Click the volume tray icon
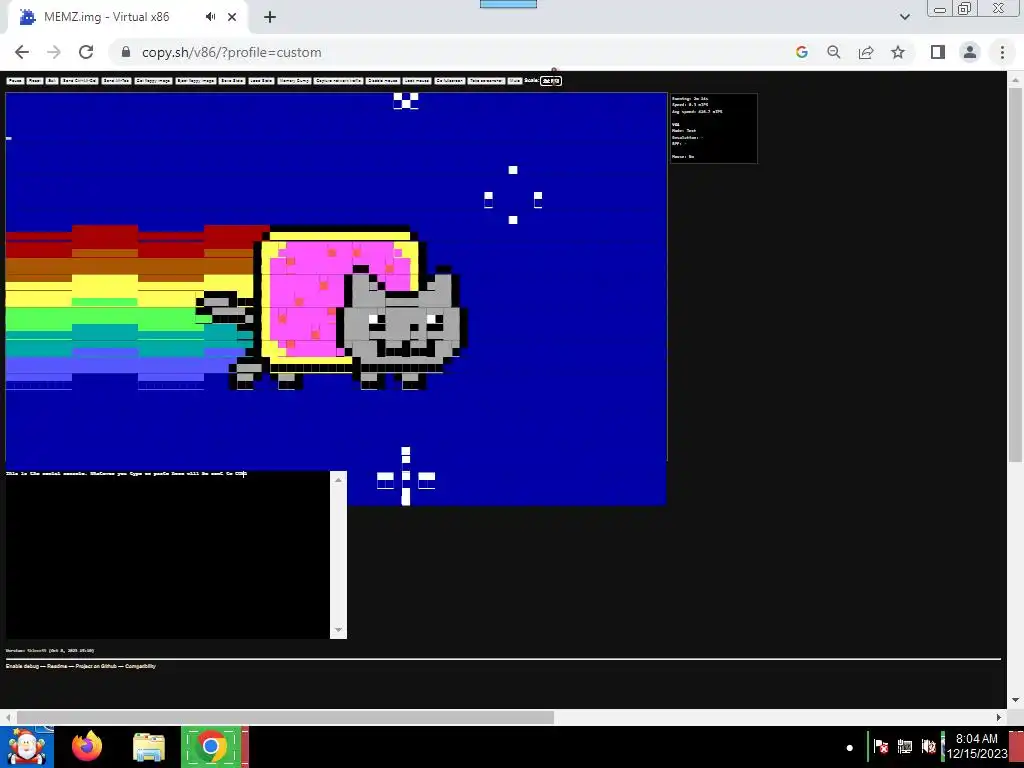The height and width of the screenshot is (768, 1024). click(928, 746)
